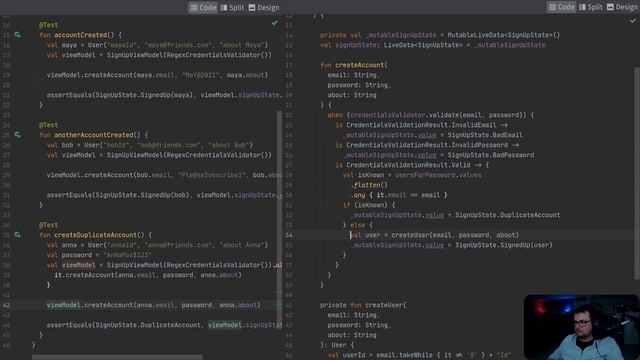The image size is (640, 360).
Task: Run the anotherAccountCreated test from gutter icon
Action: click(17, 135)
